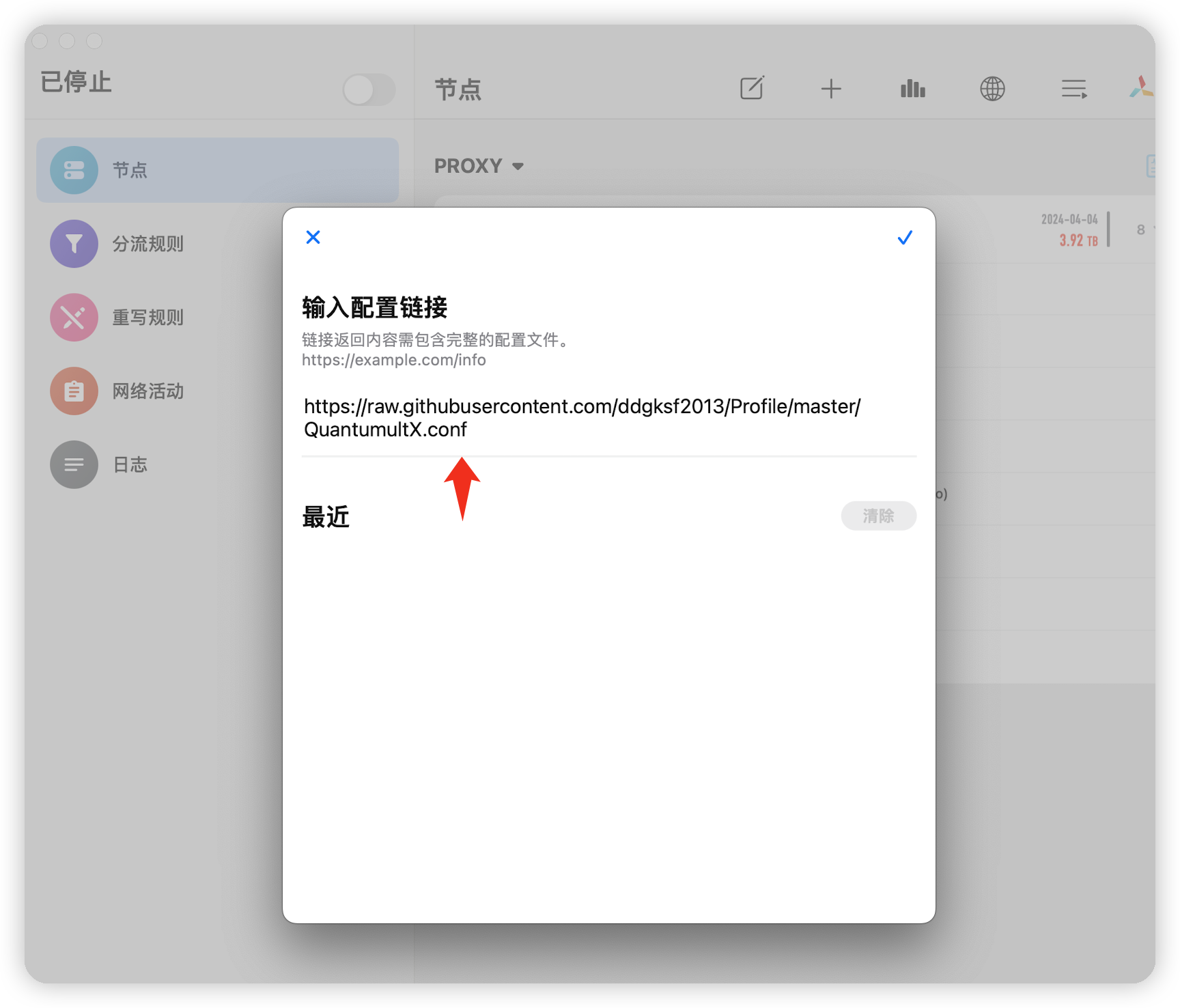Image resolution: width=1180 pixels, height=1008 pixels.
Task: Click the gray log lines icon
Action: click(74, 465)
